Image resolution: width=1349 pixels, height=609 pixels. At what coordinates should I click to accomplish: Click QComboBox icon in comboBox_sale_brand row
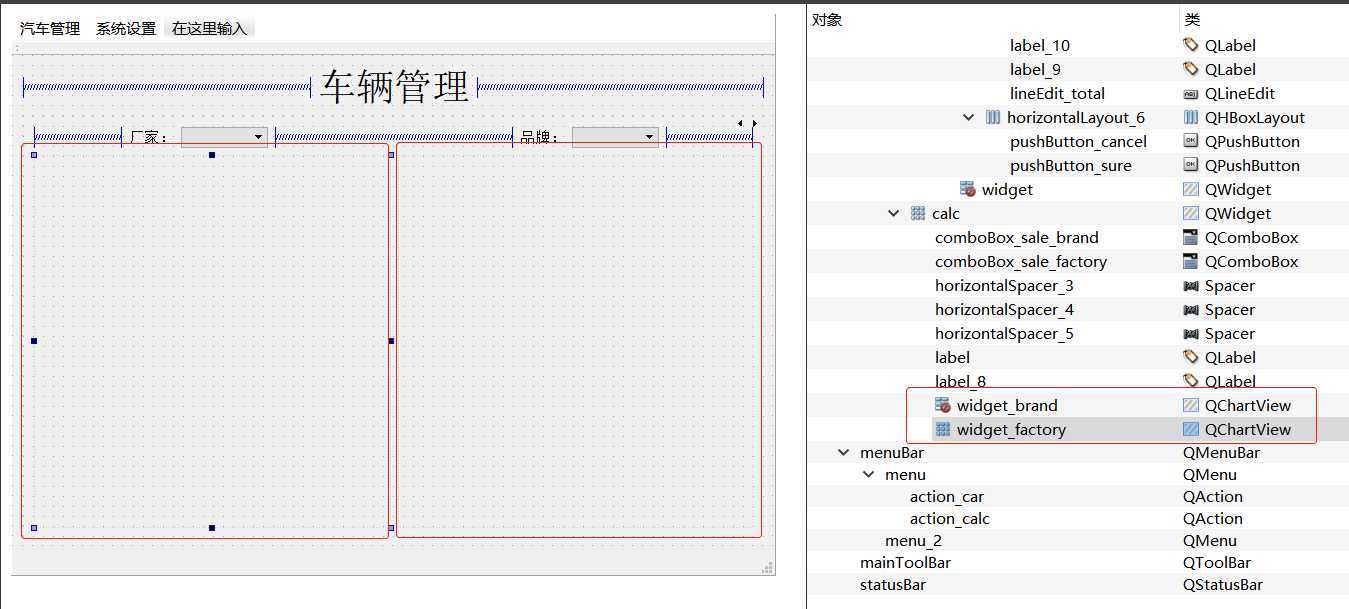(1190, 237)
